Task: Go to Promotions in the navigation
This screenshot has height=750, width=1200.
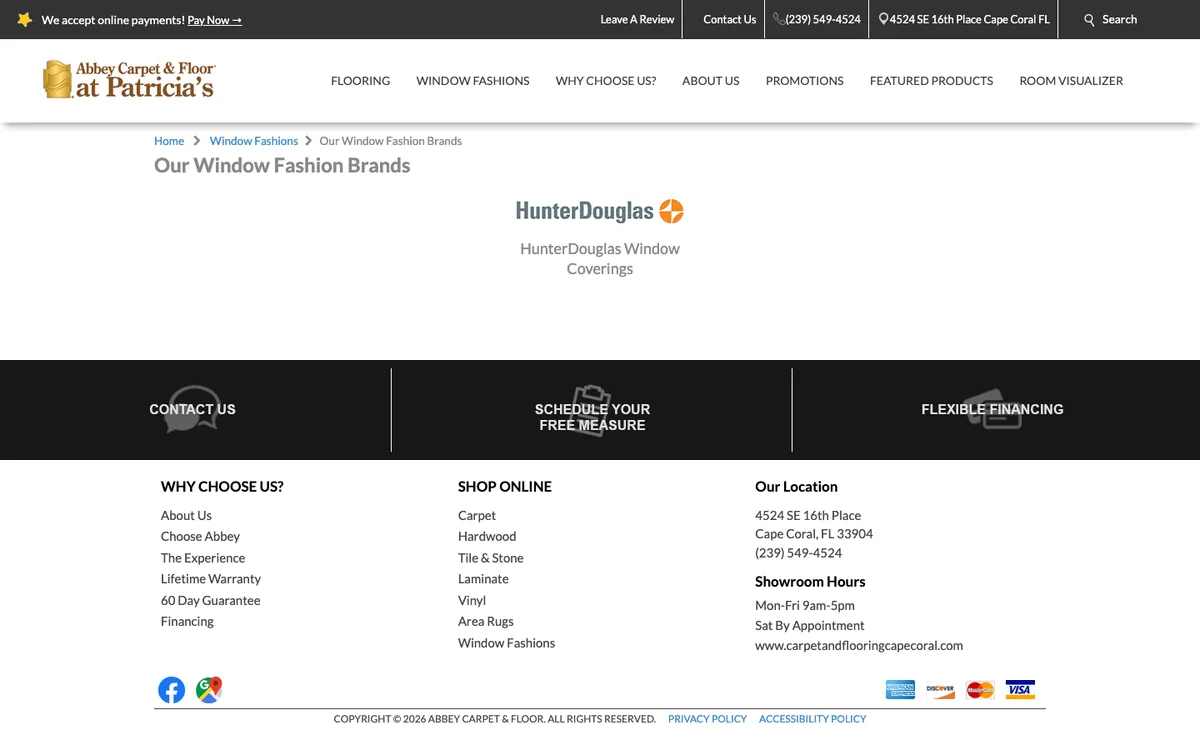Action: click(x=805, y=81)
